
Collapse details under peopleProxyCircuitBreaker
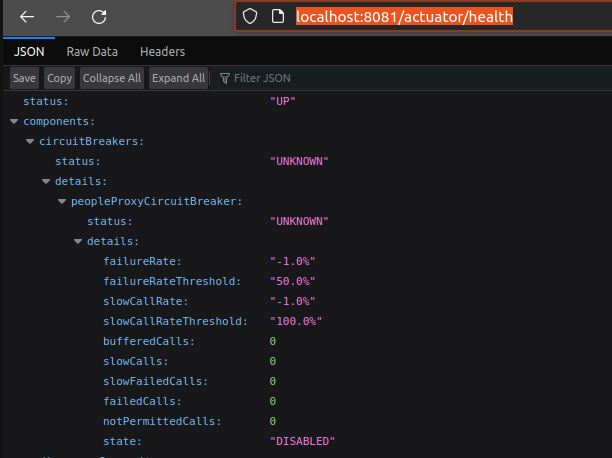pyautogui.click(x=78, y=241)
